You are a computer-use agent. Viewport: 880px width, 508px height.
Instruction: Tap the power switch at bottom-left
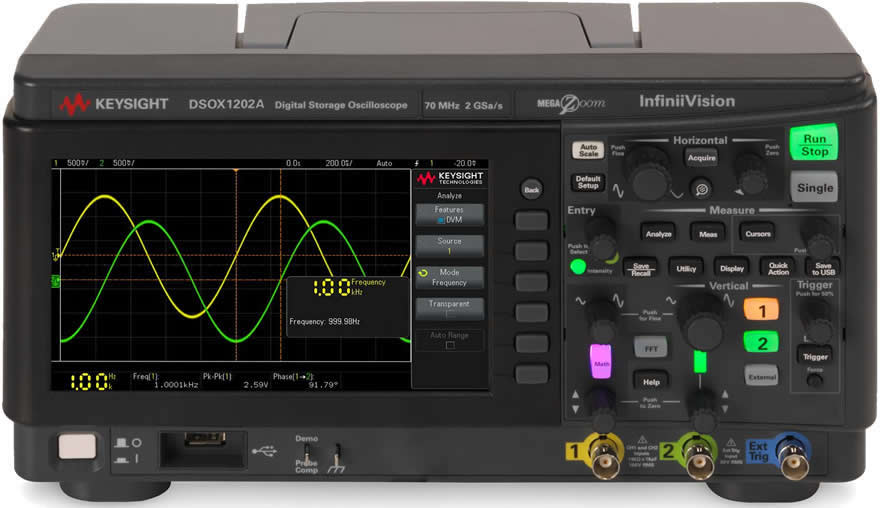point(77,447)
